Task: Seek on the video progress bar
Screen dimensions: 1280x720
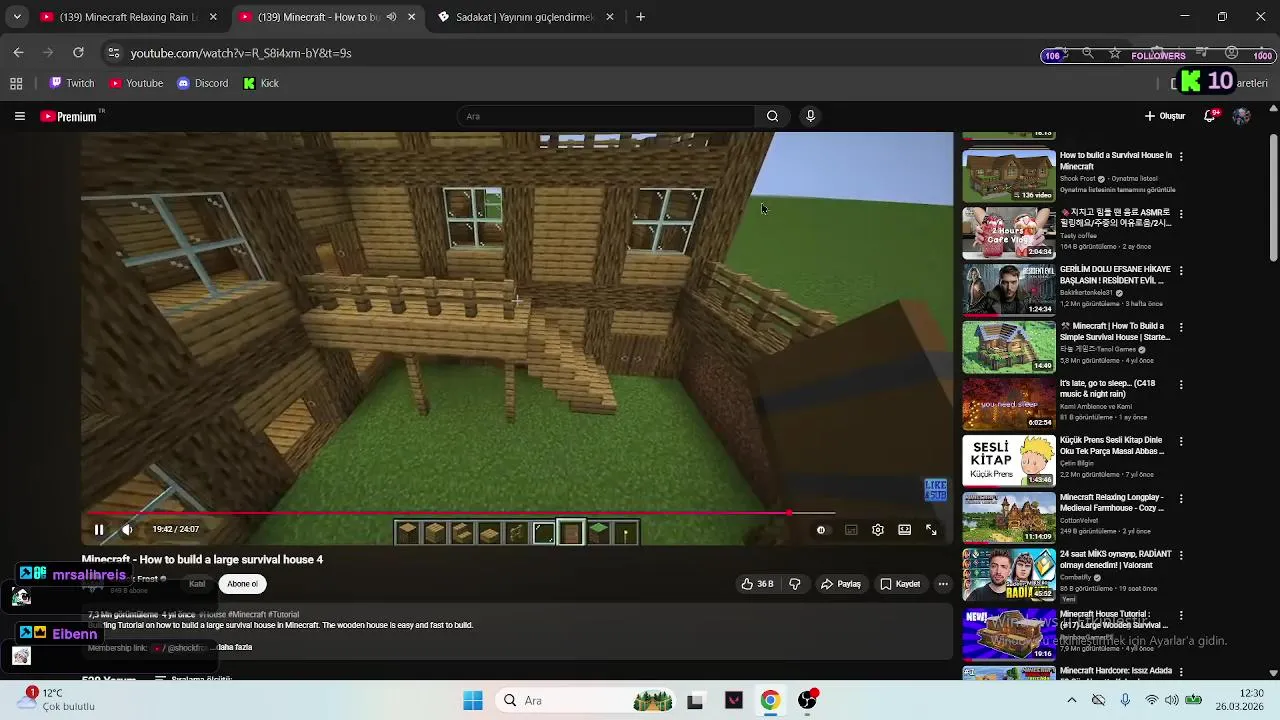Action: coord(518,513)
